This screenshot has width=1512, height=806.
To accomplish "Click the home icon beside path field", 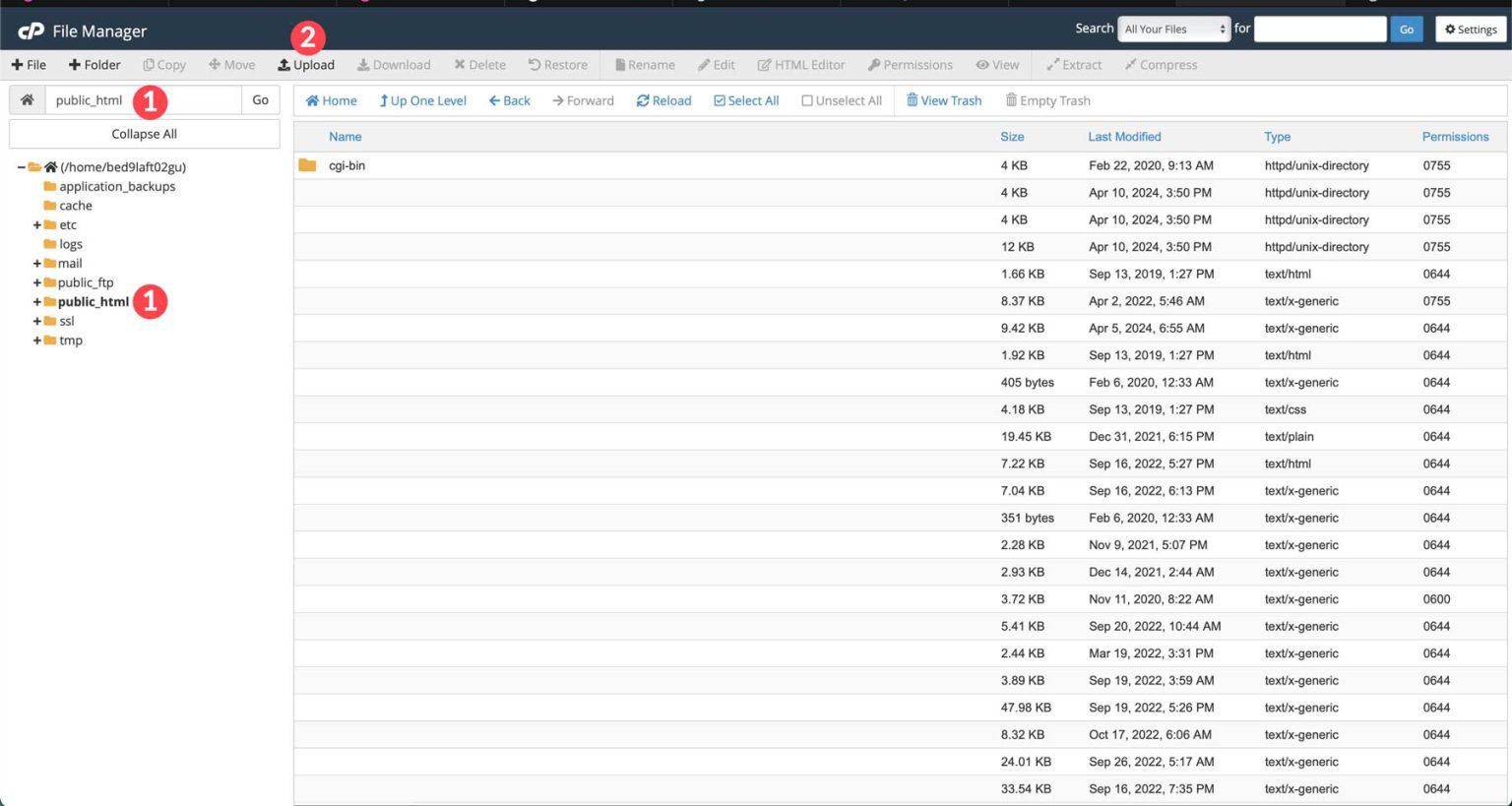I will [x=27, y=100].
